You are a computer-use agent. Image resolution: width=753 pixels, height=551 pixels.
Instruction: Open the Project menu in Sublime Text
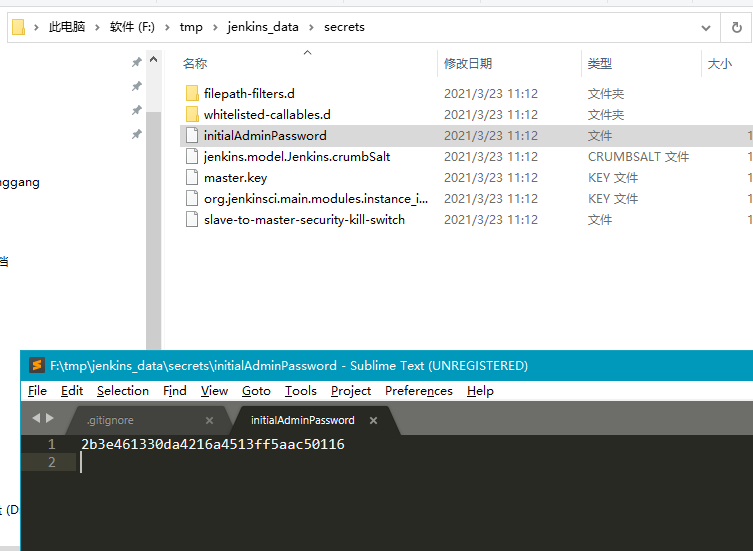point(351,391)
